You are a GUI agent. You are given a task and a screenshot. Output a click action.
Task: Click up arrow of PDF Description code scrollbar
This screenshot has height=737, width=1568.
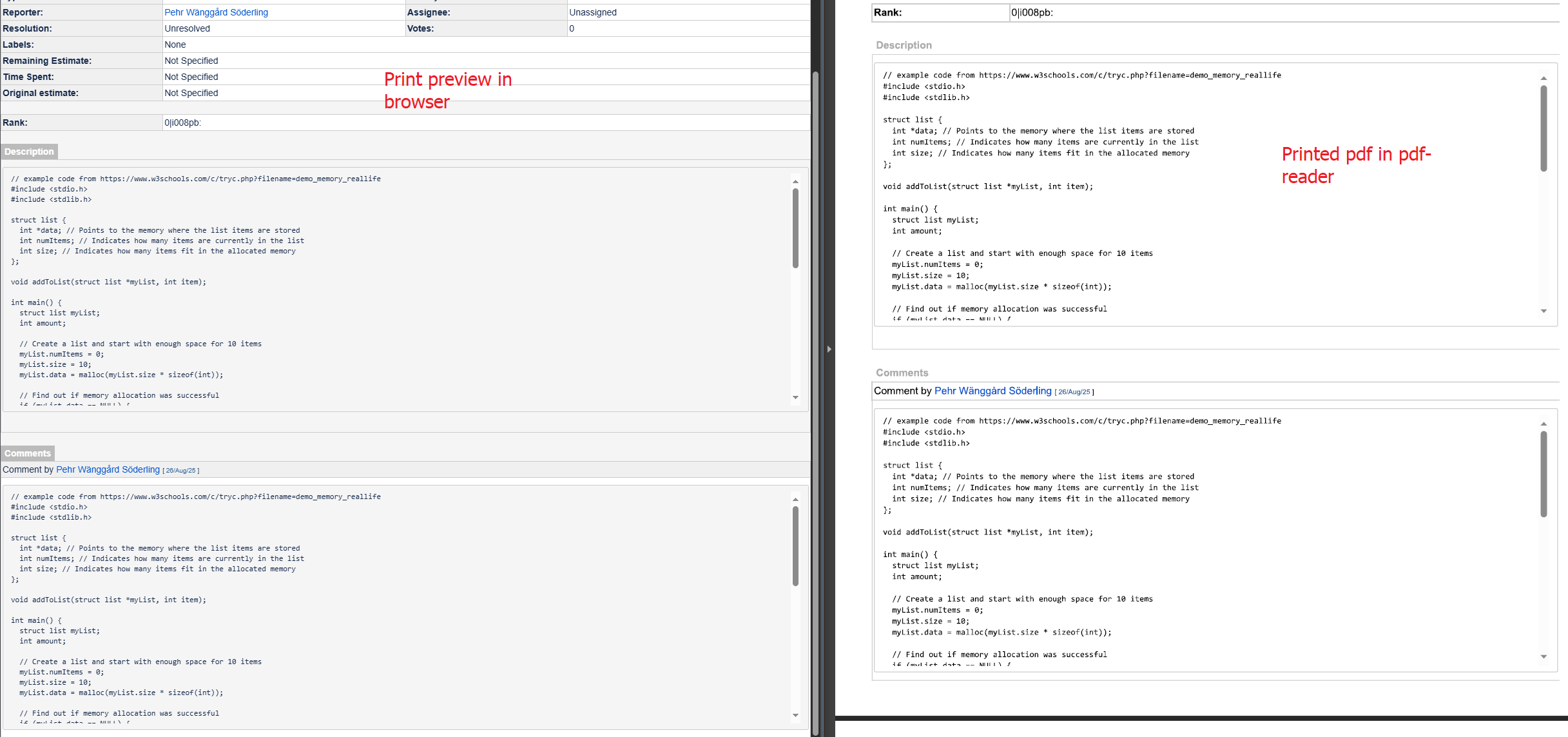tap(1544, 78)
